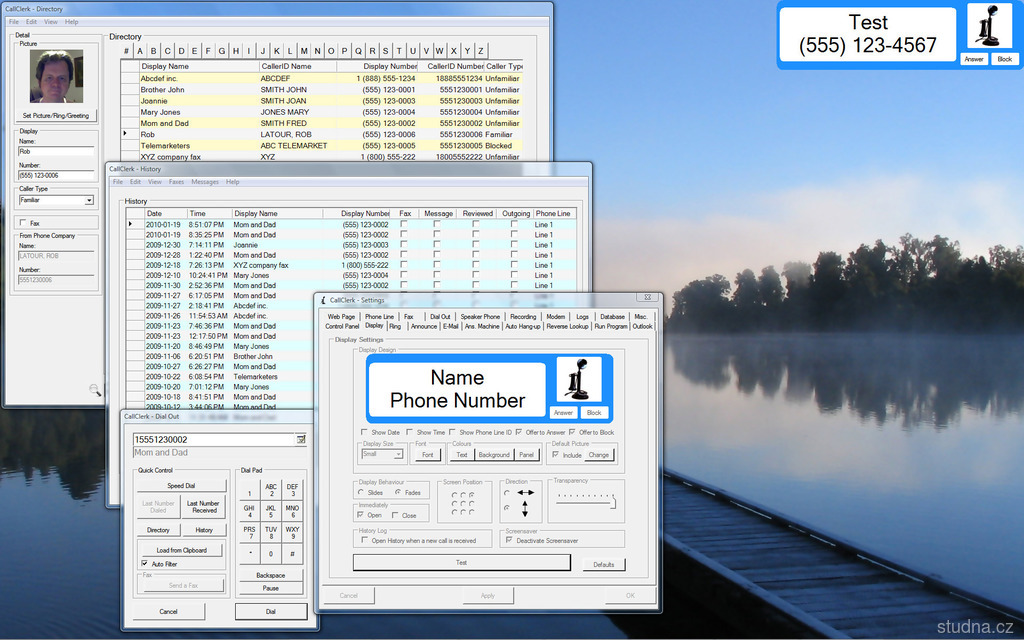Screen dimensions: 1024x640
Task: Open the Faxes menu in History window
Action: click(x=176, y=182)
